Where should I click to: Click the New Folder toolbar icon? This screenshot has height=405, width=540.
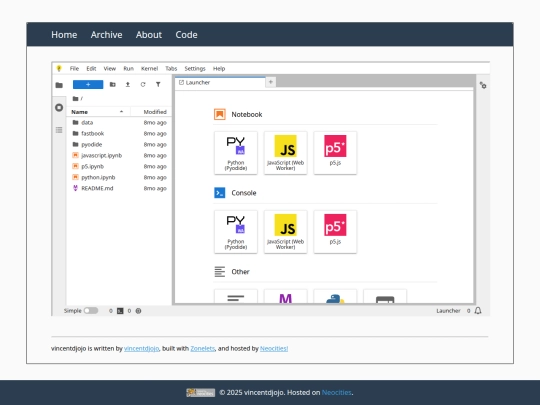pyautogui.click(x=113, y=84)
